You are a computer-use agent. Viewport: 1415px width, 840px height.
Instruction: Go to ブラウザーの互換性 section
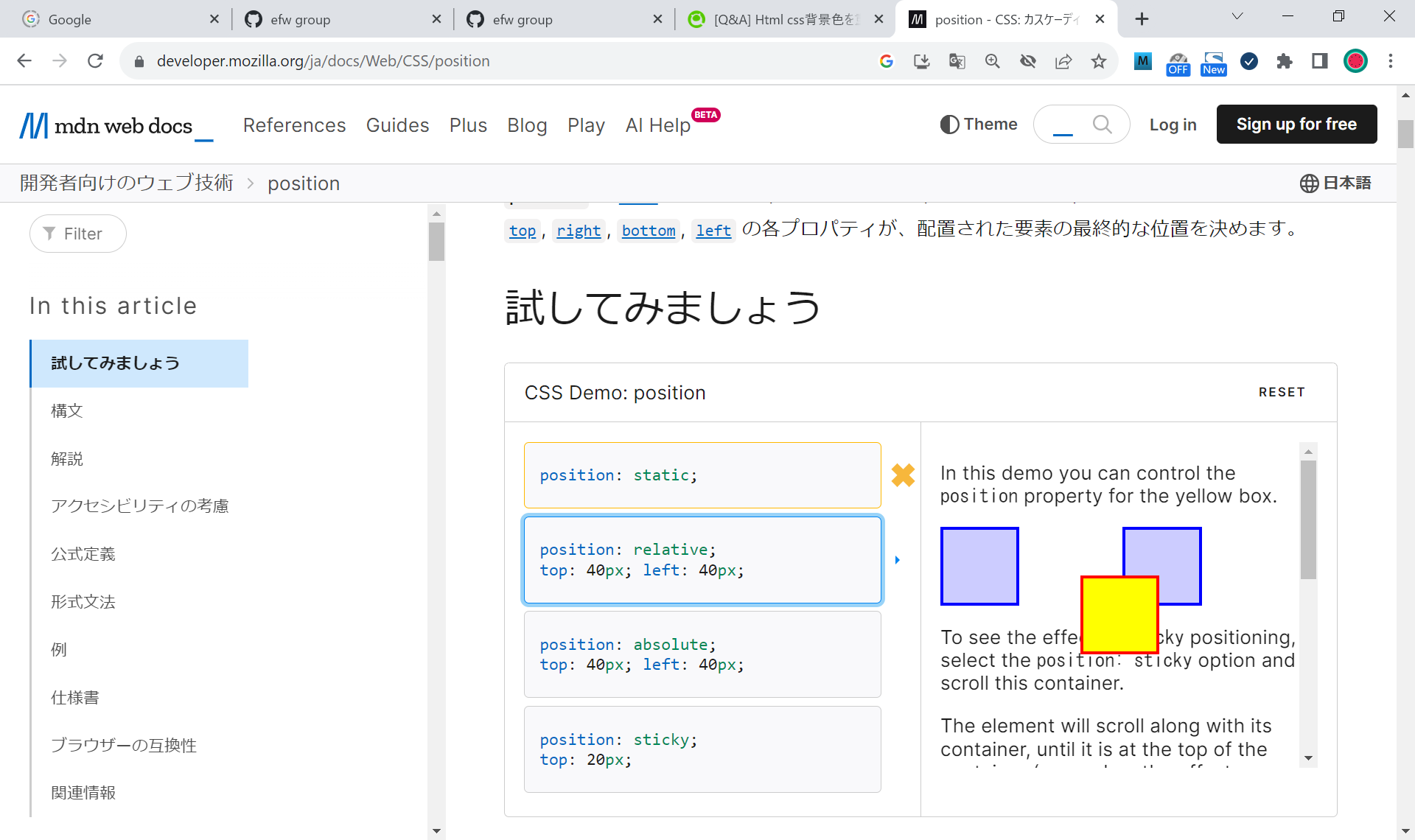124,745
